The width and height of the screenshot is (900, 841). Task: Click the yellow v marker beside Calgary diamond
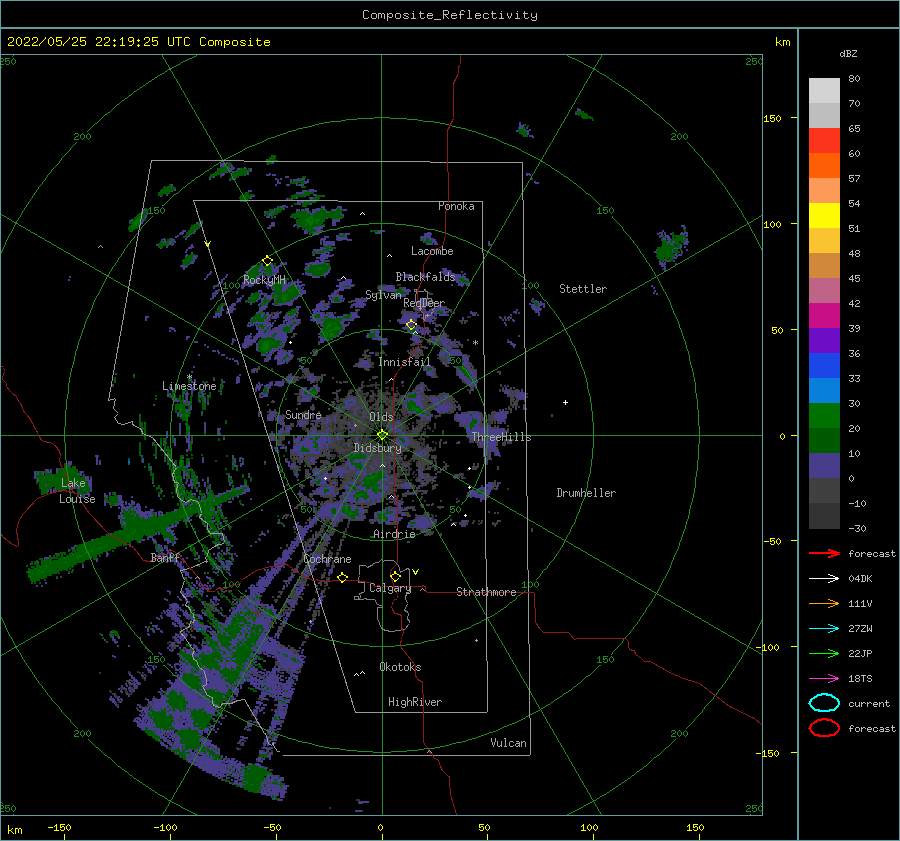416,572
